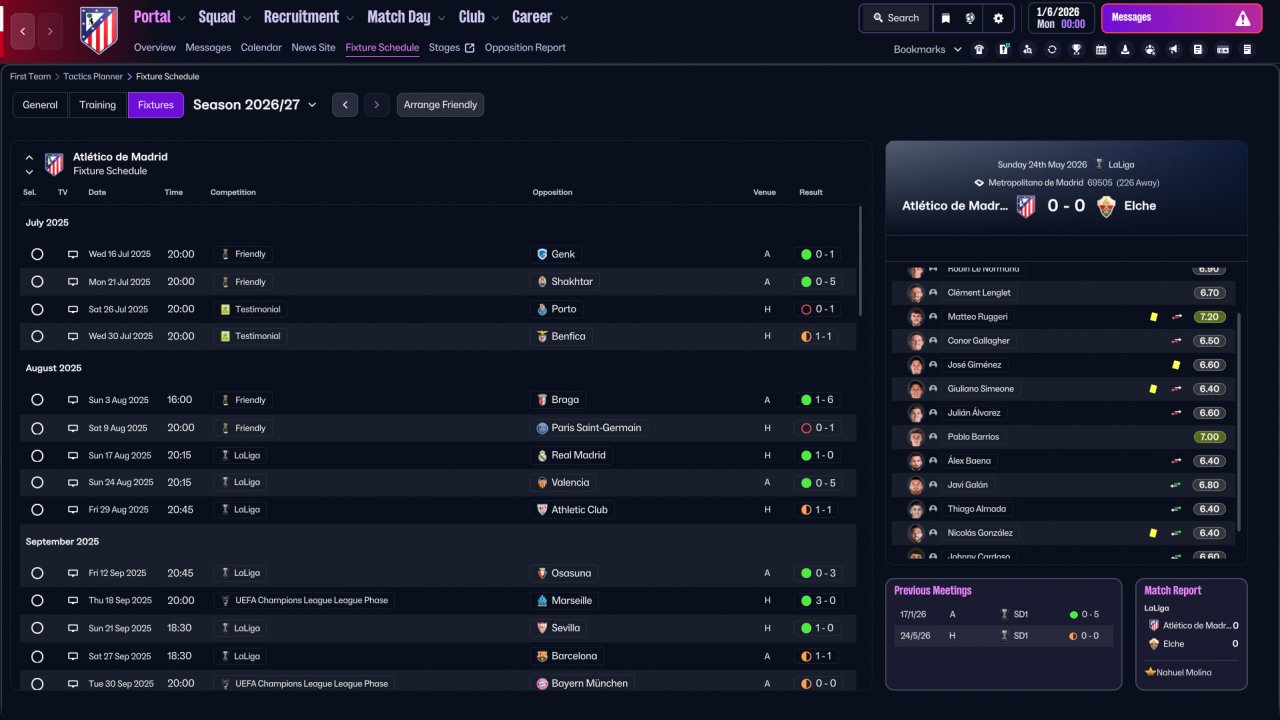Screen dimensions: 1280x720
Task: Go back with the left arrow
Action: [x=23, y=32]
